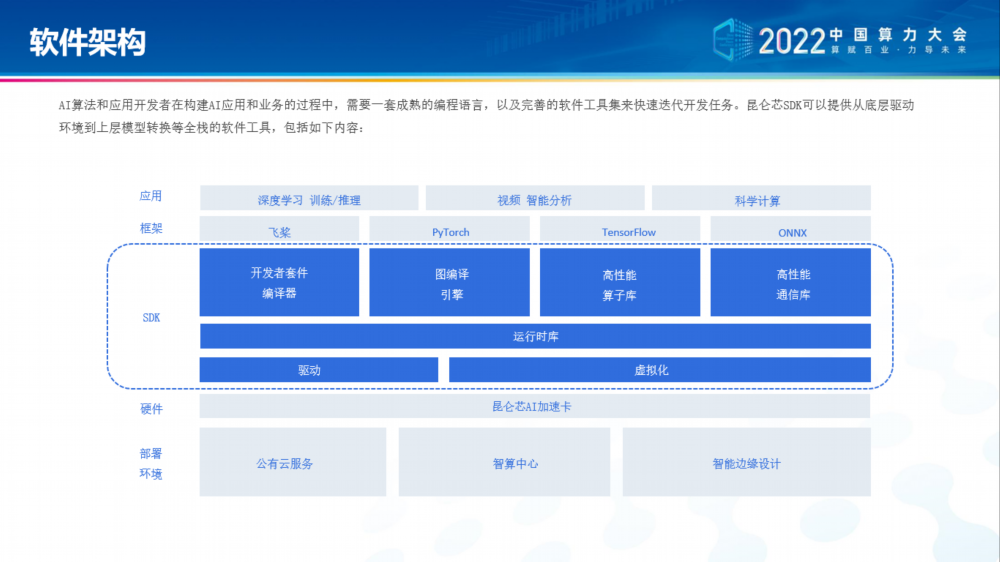Click the SDK row label
The width and height of the screenshot is (1000, 562).
pyautogui.click(x=151, y=318)
